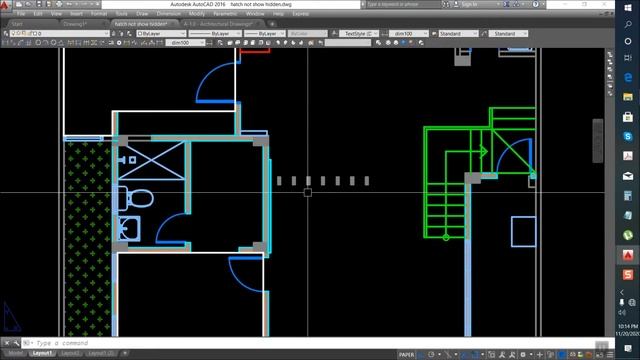Screen dimensions: 640x360
Task: Open the Text Style manager icon
Action: (334, 33)
